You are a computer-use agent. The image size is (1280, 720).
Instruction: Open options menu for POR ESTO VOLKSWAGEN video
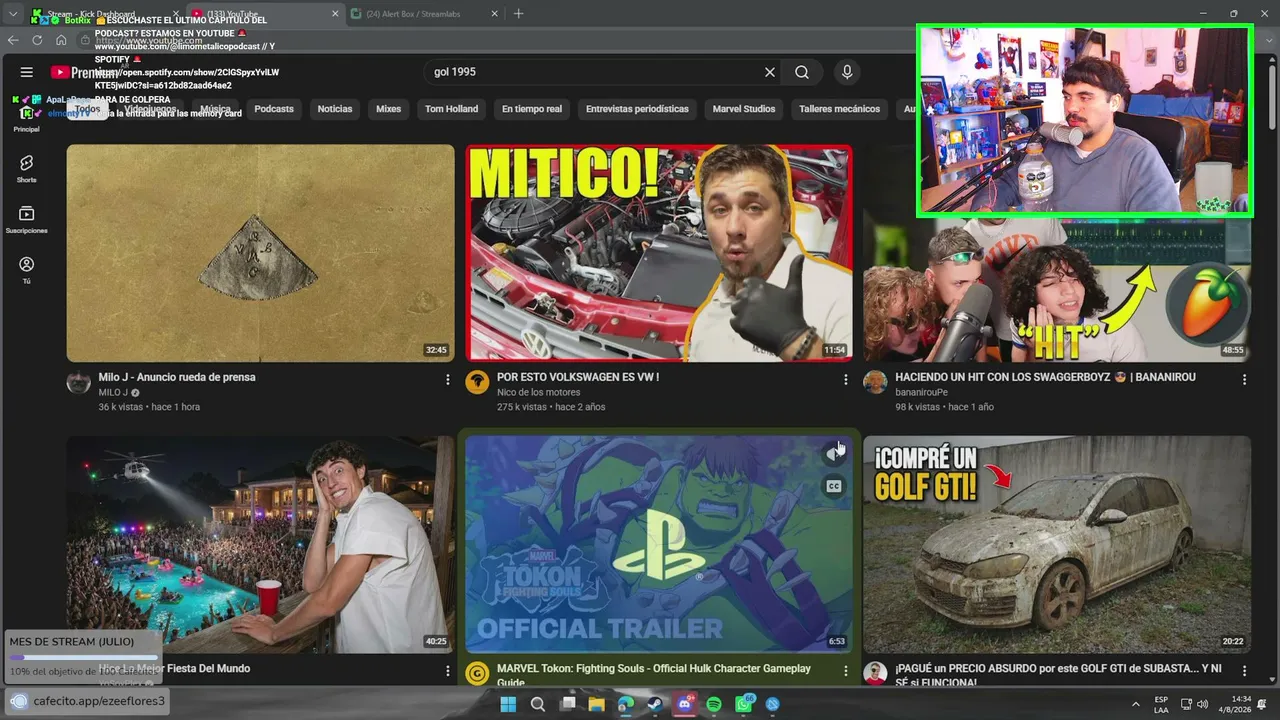(x=846, y=380)
